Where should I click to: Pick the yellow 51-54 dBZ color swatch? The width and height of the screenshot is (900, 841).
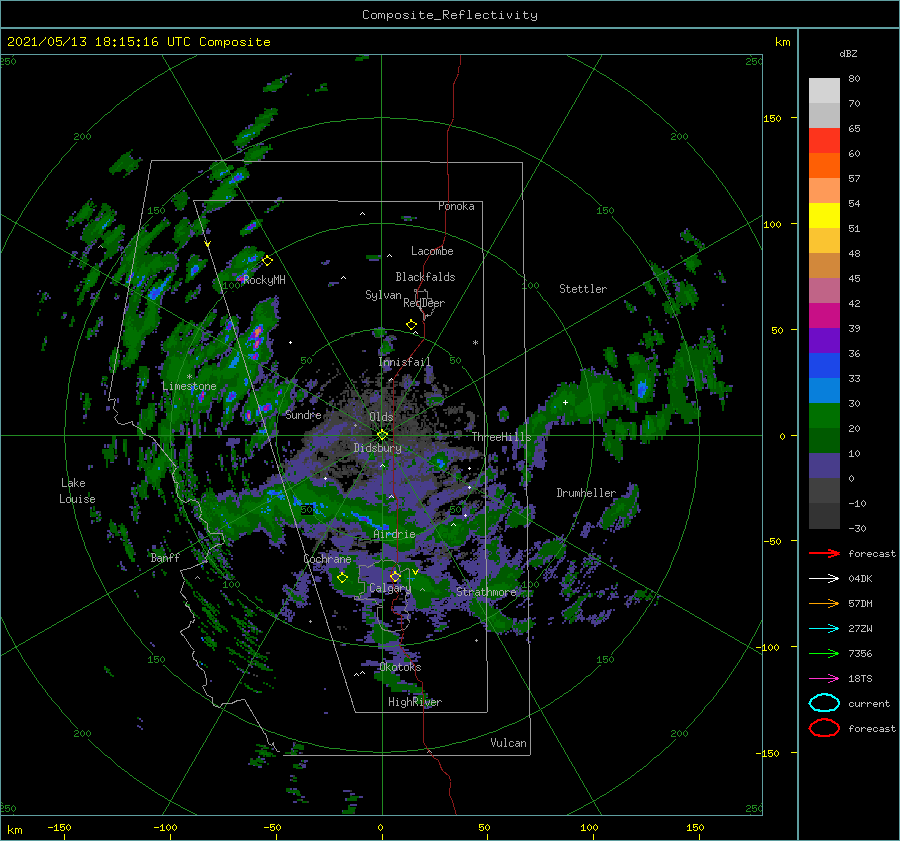[824, 216]
